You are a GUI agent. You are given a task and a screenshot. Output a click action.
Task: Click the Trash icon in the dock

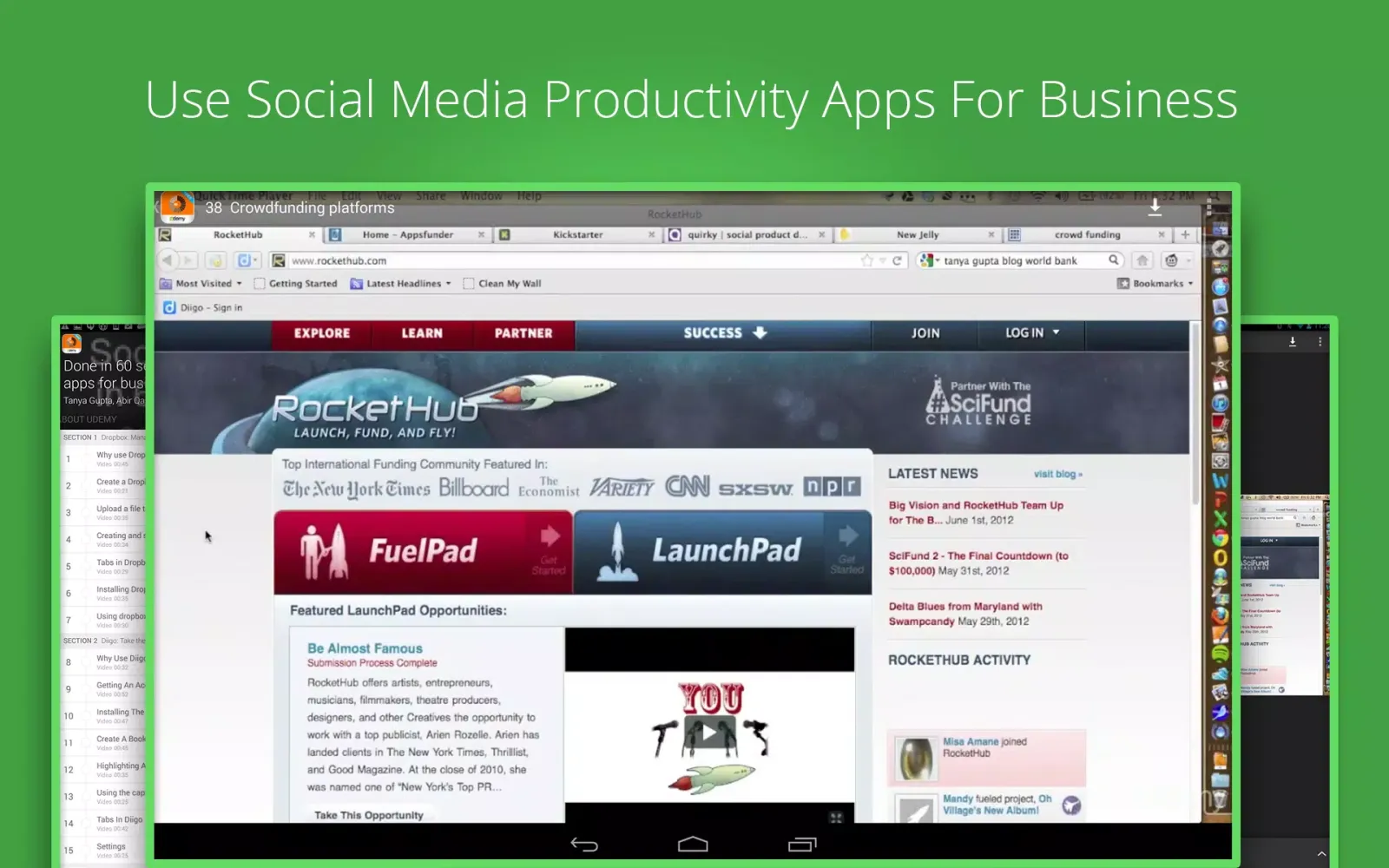click(x=1221, y=800)
